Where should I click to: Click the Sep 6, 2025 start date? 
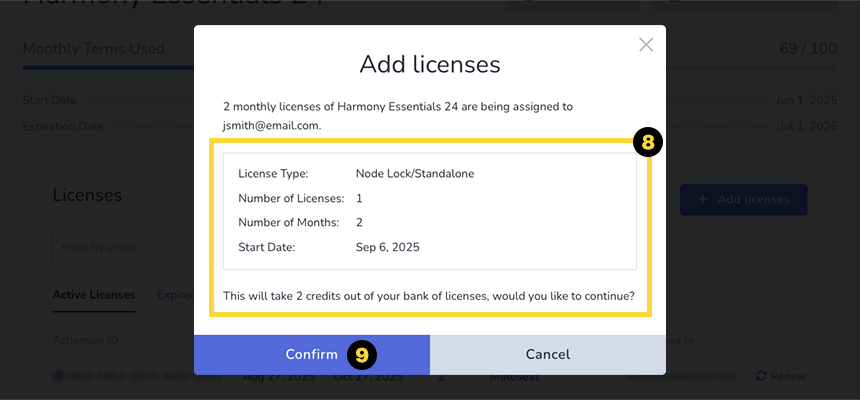coord(388,246)
